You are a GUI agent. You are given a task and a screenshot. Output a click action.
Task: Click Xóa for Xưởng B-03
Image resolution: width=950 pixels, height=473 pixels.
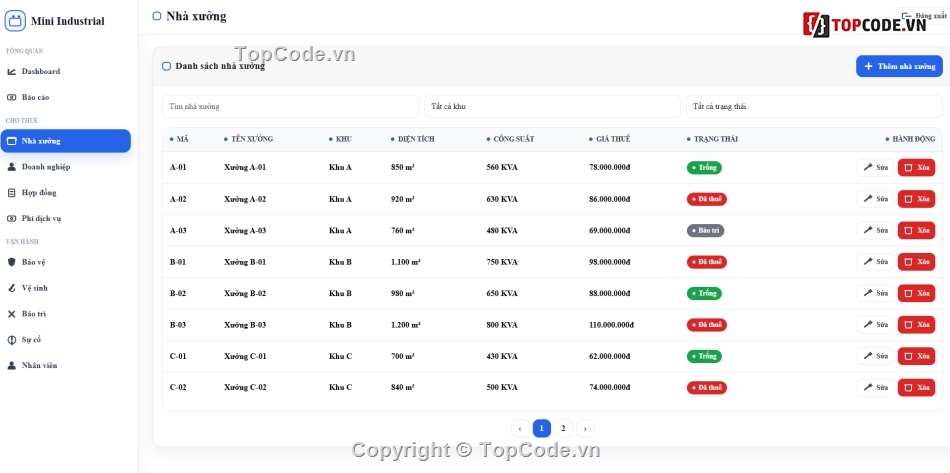(916, 325)
